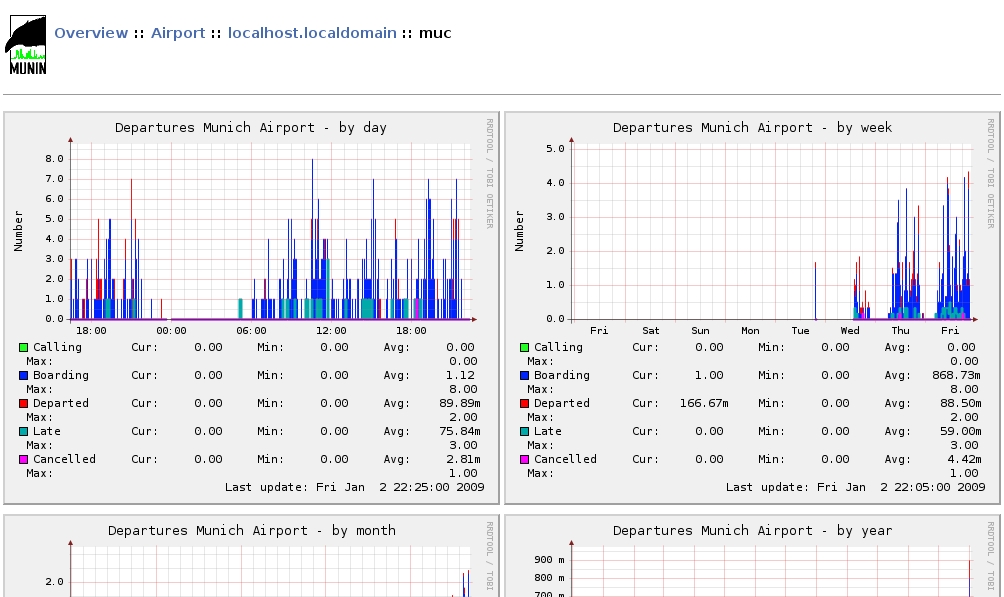
Task: Click magenta Cancelled swatch in week legend
Action: click(524, 460)
